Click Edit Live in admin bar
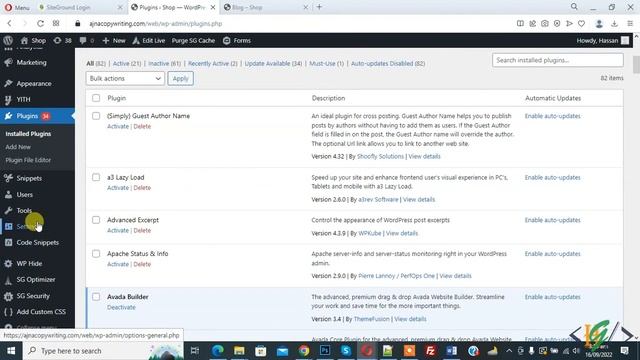 [x=149, y=40]
